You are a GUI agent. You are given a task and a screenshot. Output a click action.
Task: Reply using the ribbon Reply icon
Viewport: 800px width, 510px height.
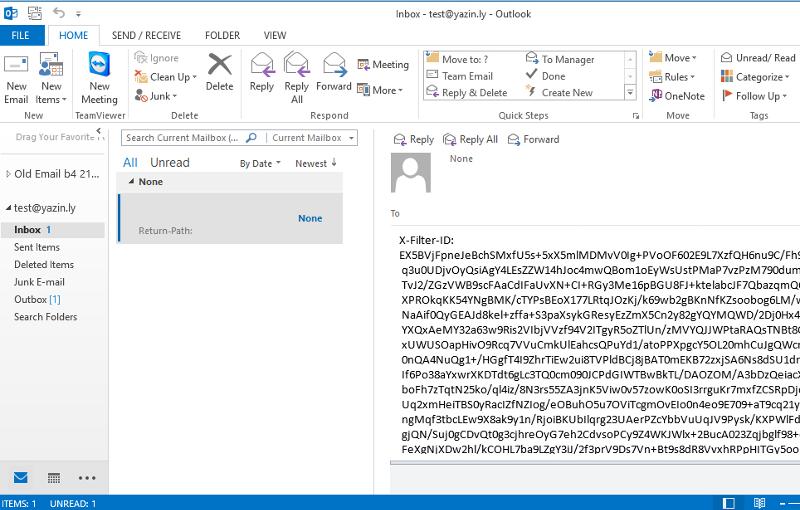click(262, 72)
